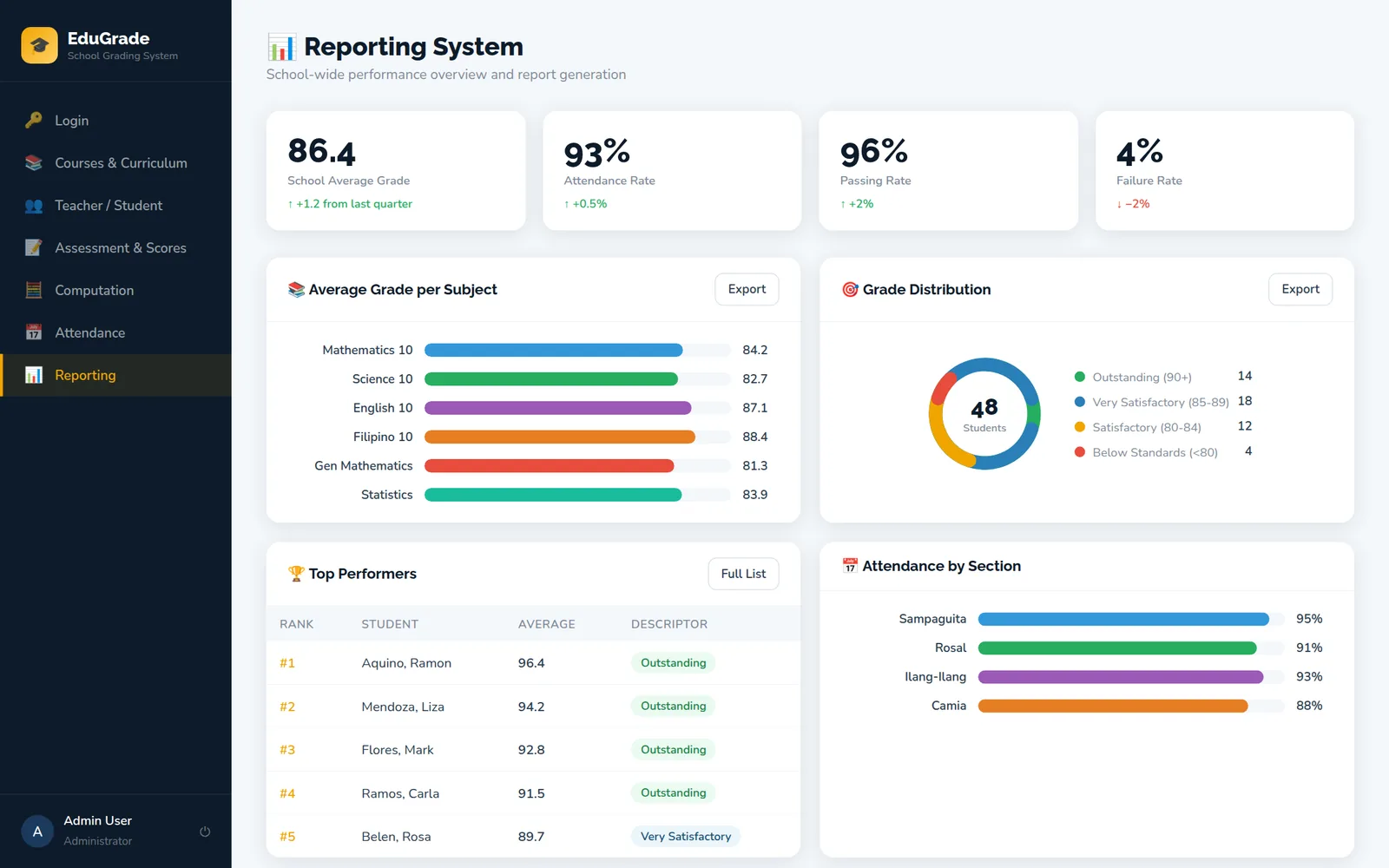Click the Sampaguita attendance bar
Screen dimensions: 1389x868
1131,619
